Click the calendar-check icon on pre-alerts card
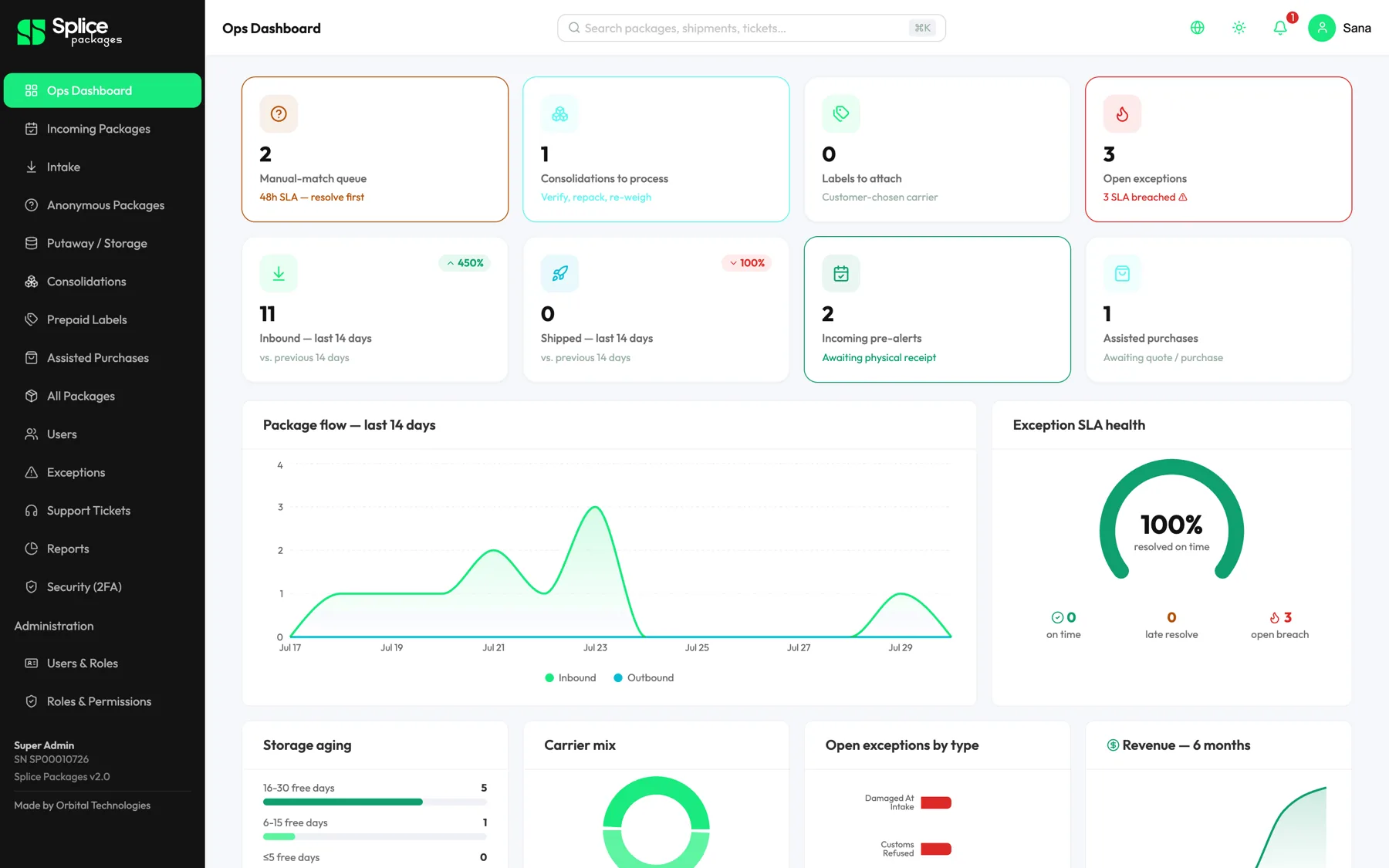Screen dimensions: 1389x868 point(841,274)
